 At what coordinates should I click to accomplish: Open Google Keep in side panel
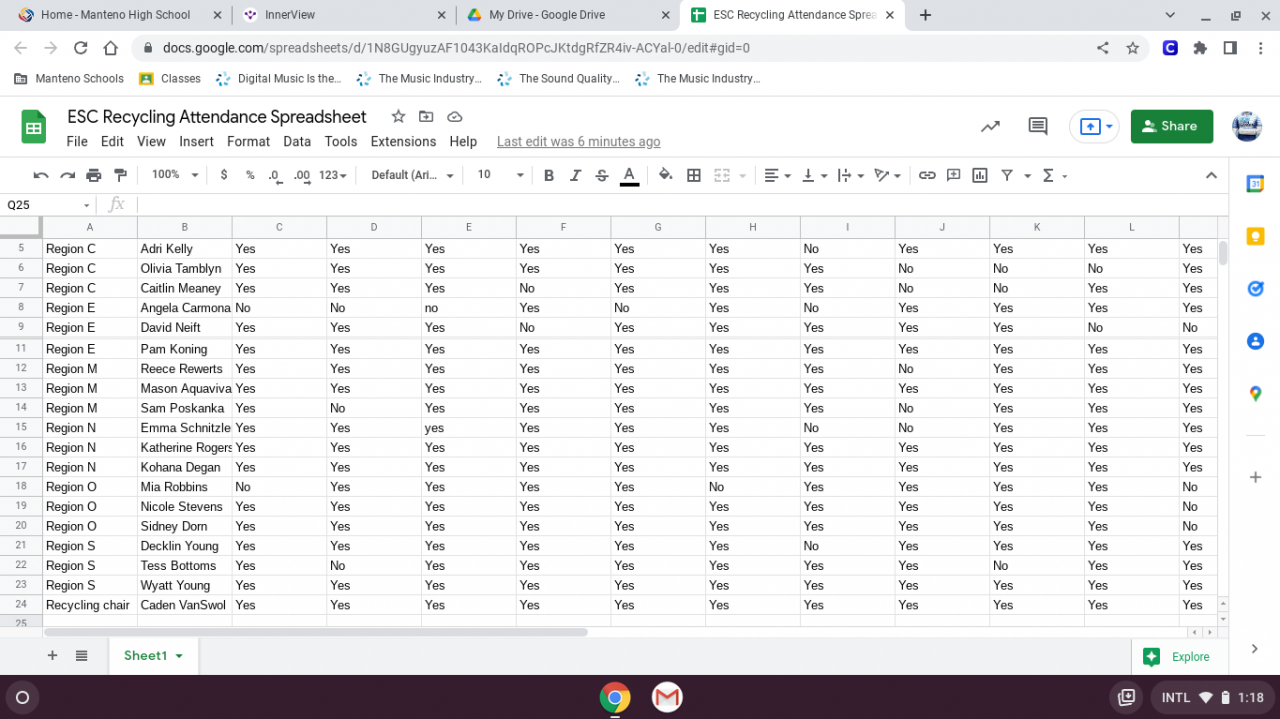click(x=1255, y=237)
